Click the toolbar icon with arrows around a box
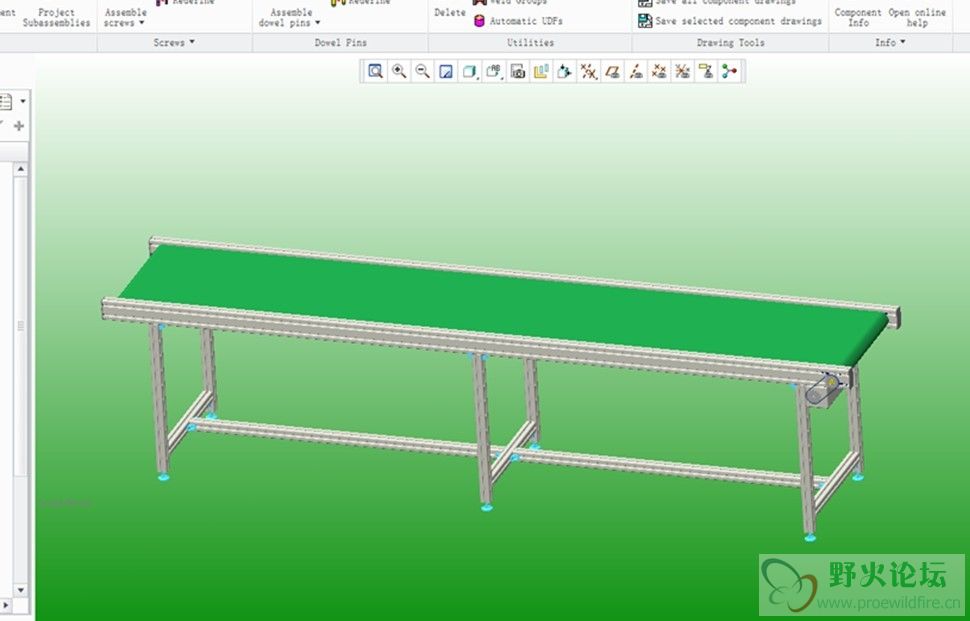Image resolution: width=970 pixels, height=621 pixels. 565,71
